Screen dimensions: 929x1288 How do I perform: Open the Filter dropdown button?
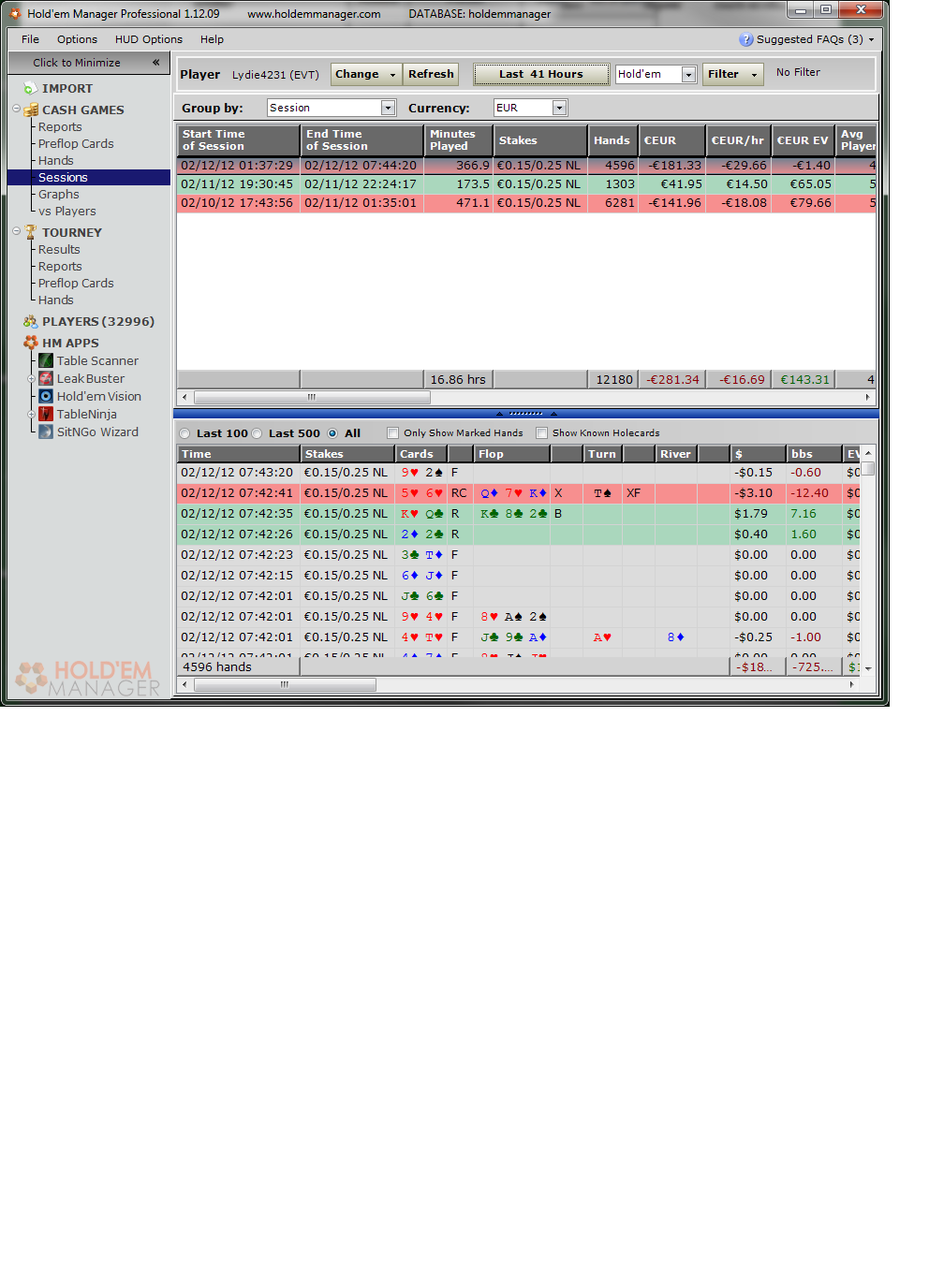click(732, 74)
